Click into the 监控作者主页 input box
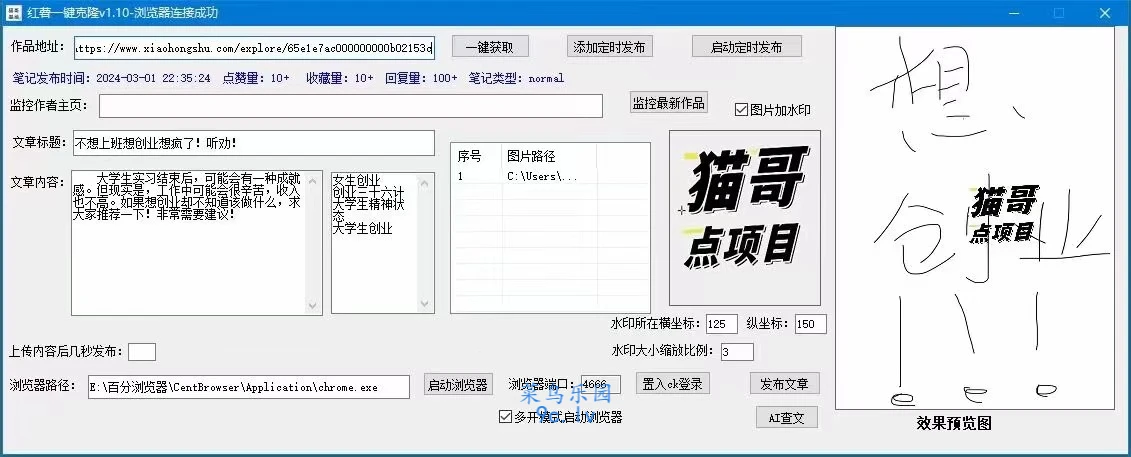The height and width of the screenshot is (457, 1131). click(350, 106)
